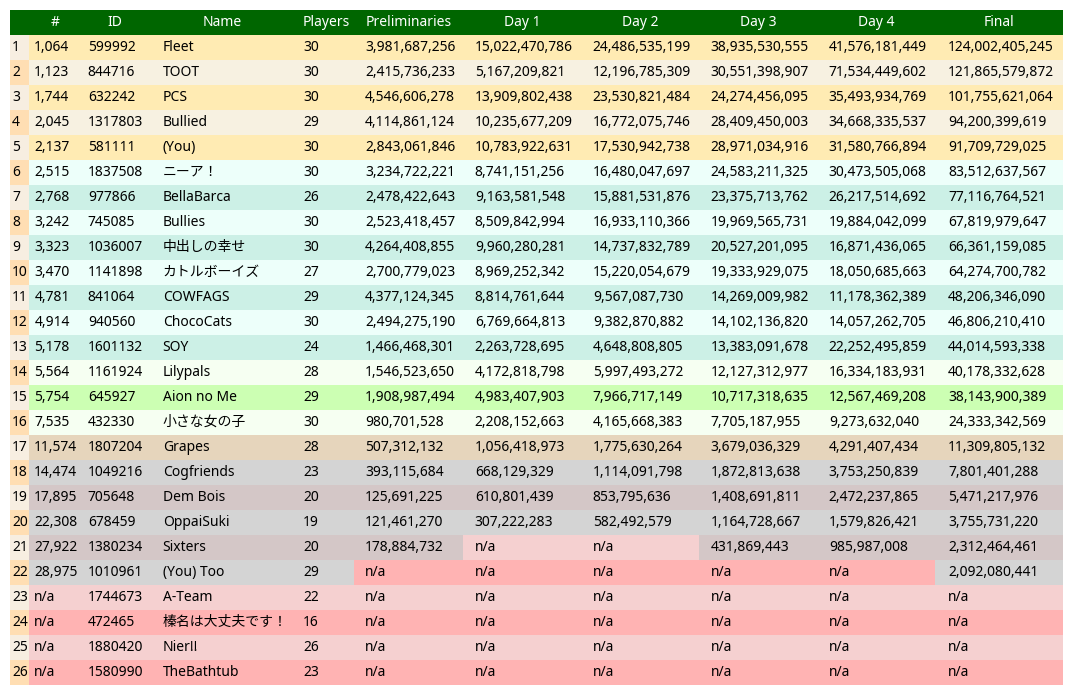This screenshot has height=695, width=1072.
Task: Click NierII's ID 1880420
Action: pos(115,646)
